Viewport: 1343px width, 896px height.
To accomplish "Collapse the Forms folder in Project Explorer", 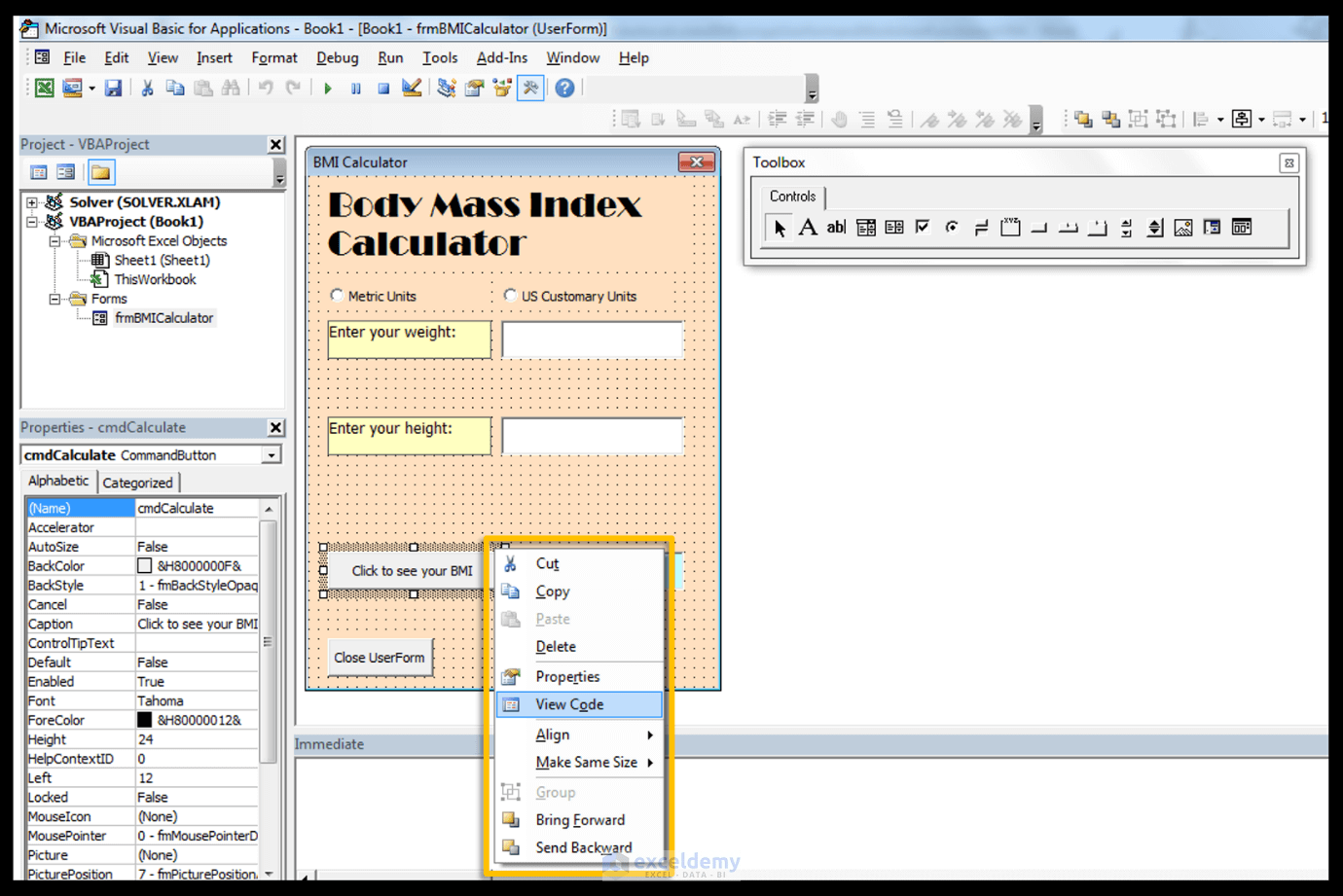I will tap(56, 299).
